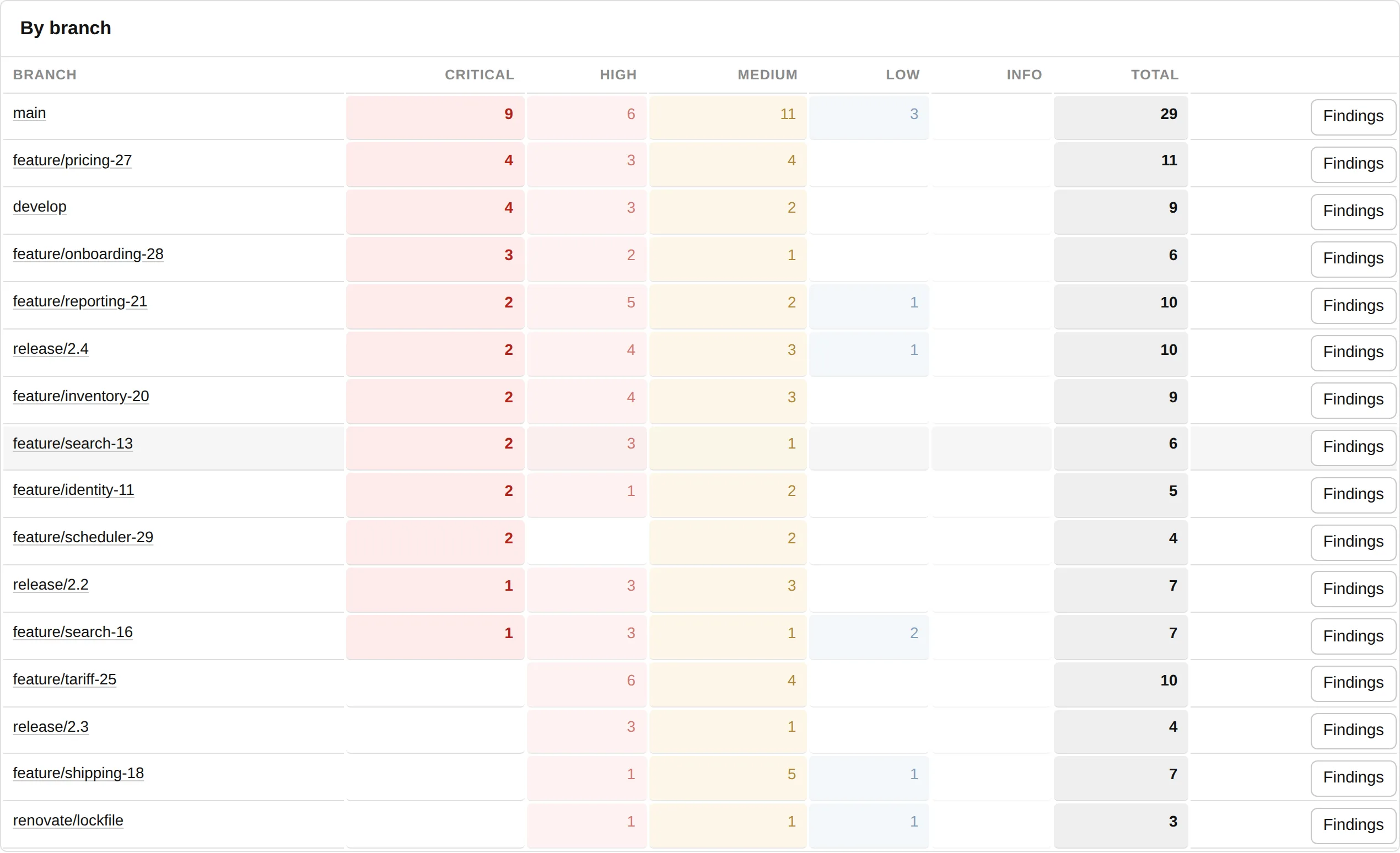The width and height of the screenshot is (1400, 853).
Task: Select high count 5 for feature/reporting-21
Action: (586, 306)
